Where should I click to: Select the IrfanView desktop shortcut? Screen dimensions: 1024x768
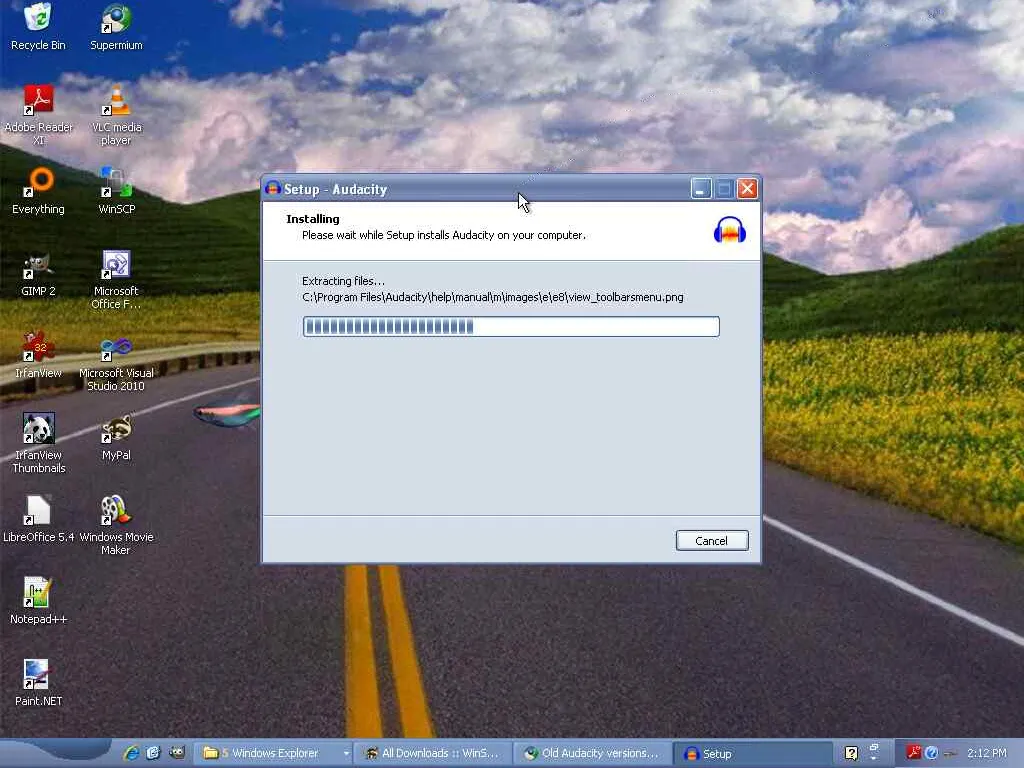tap(38, 356)
